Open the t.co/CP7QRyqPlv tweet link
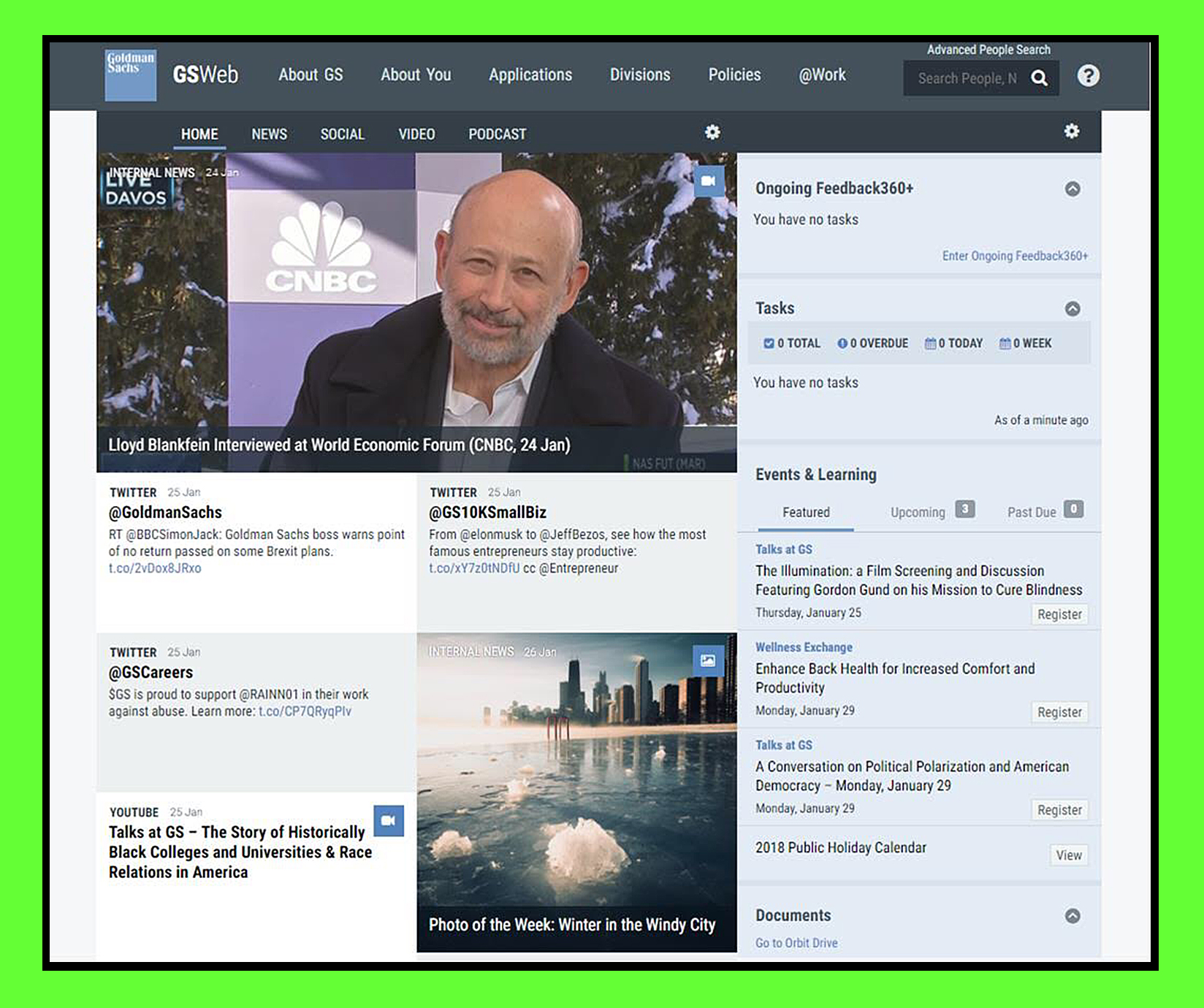This screenshot has height=1008, width=1204. tap(305, 711)
